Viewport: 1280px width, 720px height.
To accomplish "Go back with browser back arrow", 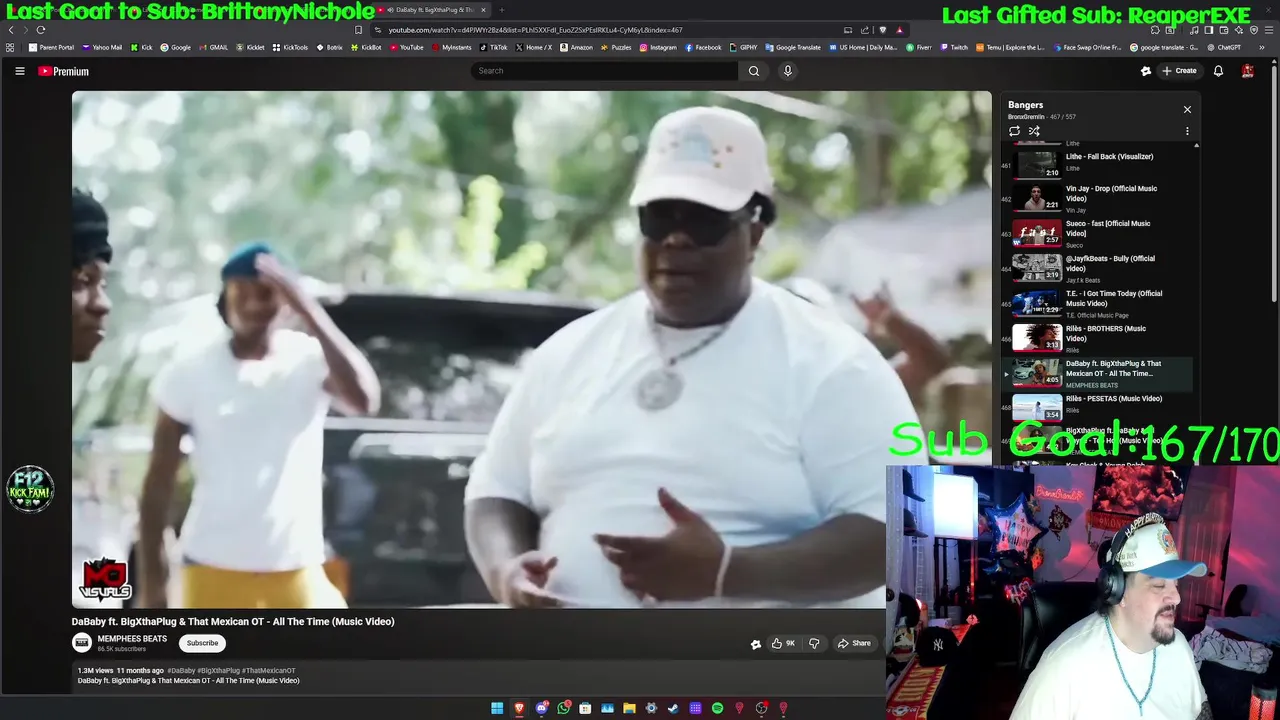I will pyautogui.click(x=11, y=30).
